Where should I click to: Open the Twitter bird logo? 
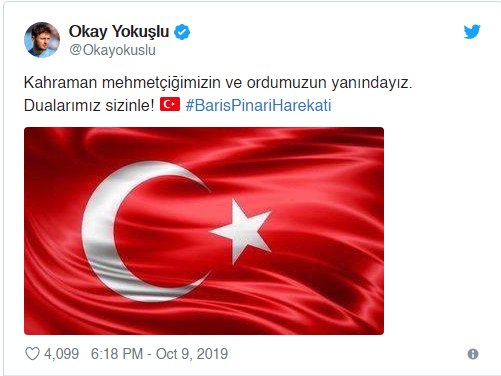(472, 32)
